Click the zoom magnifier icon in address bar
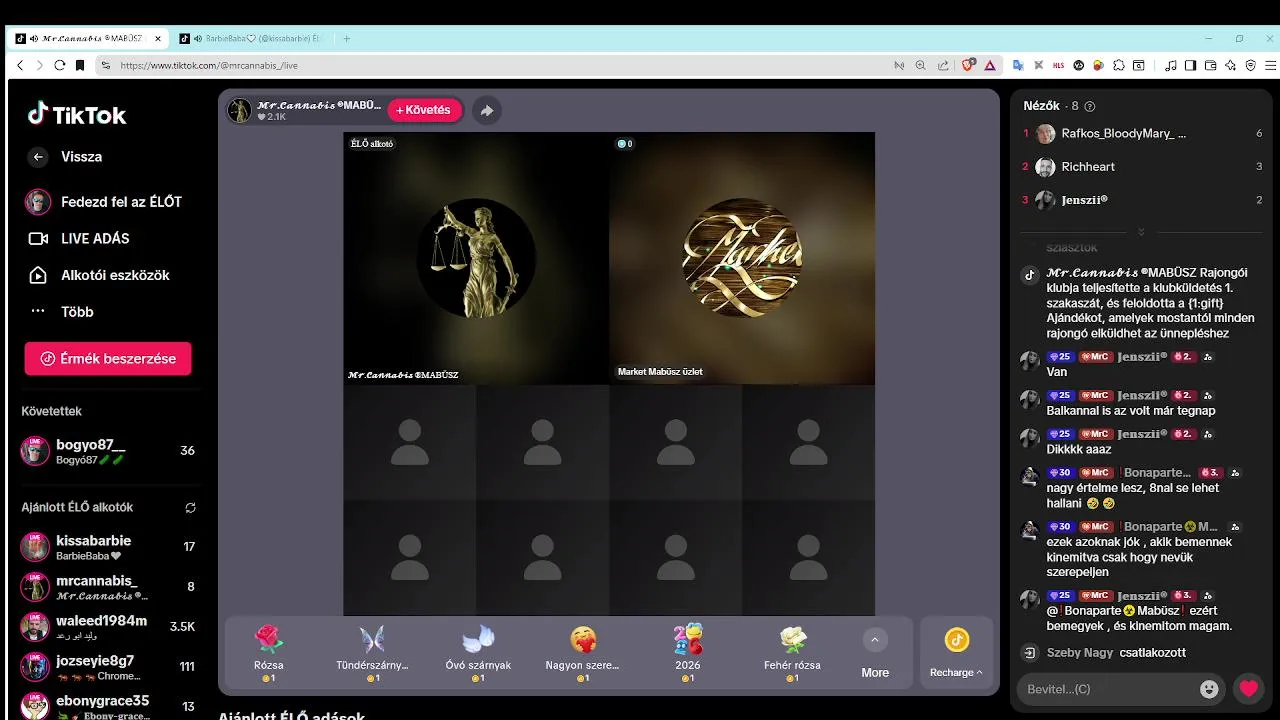This screenshot has width=1280, height=720. (921, 65)
